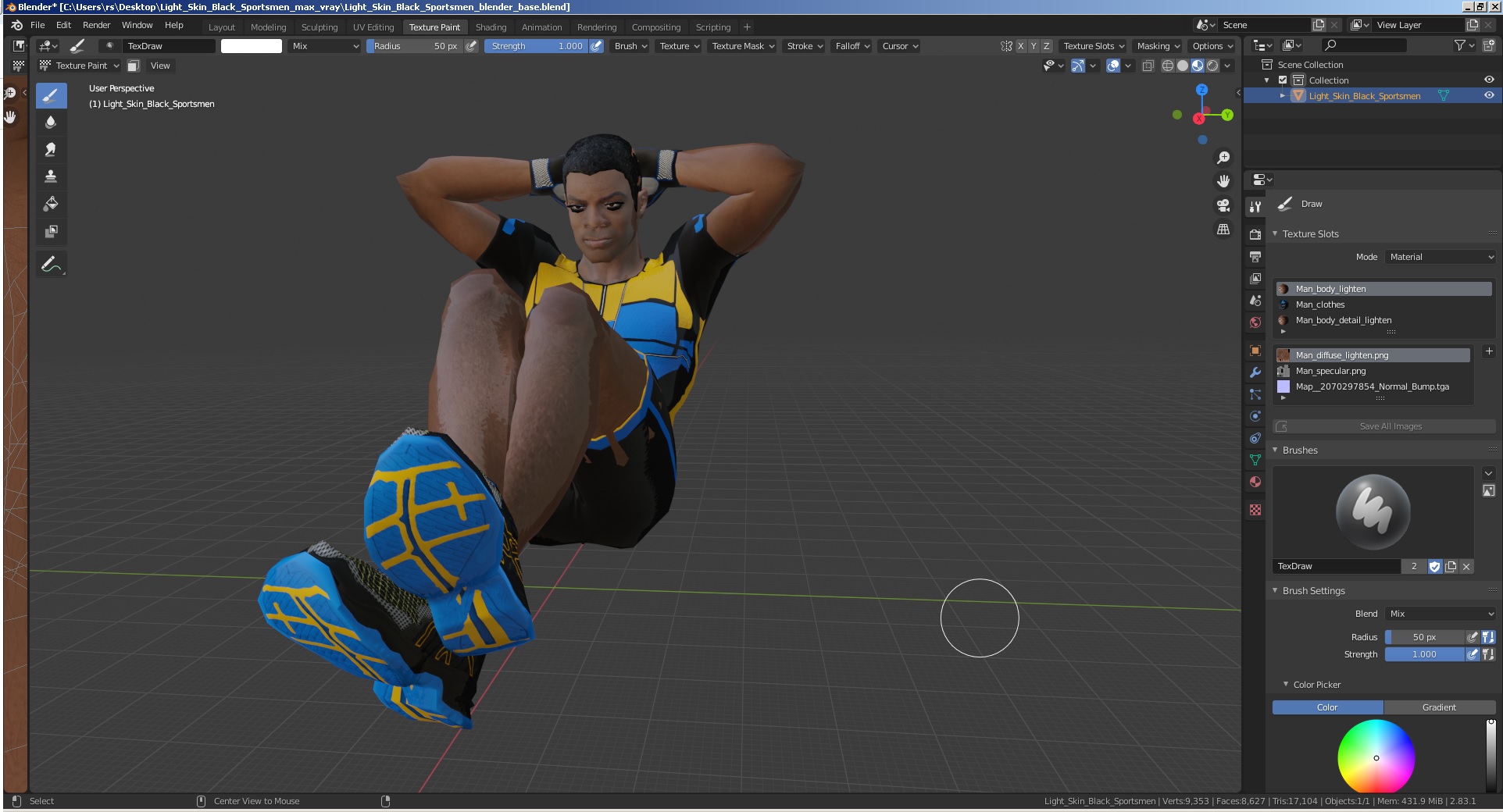Open Texture Slots Mode Material dropdown
1503x812 pixels.
click(1441, 257)
